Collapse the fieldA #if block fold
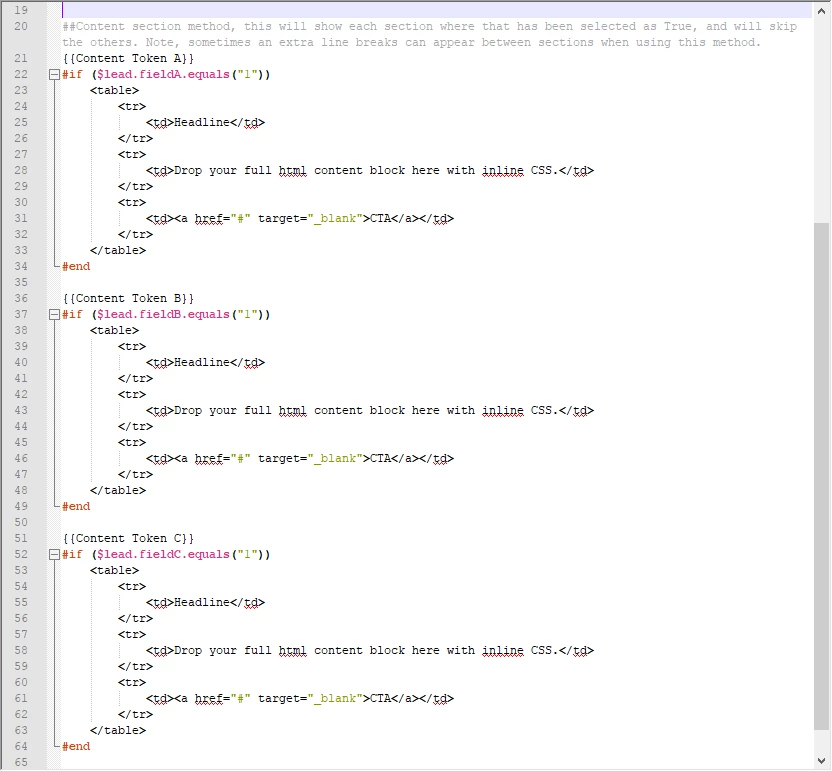 click(x=54, y=75)
